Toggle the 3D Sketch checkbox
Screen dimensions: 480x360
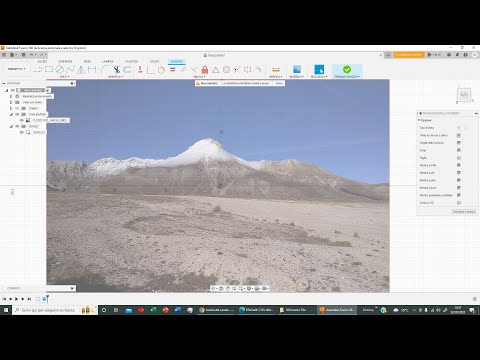[x=459, y=203]
